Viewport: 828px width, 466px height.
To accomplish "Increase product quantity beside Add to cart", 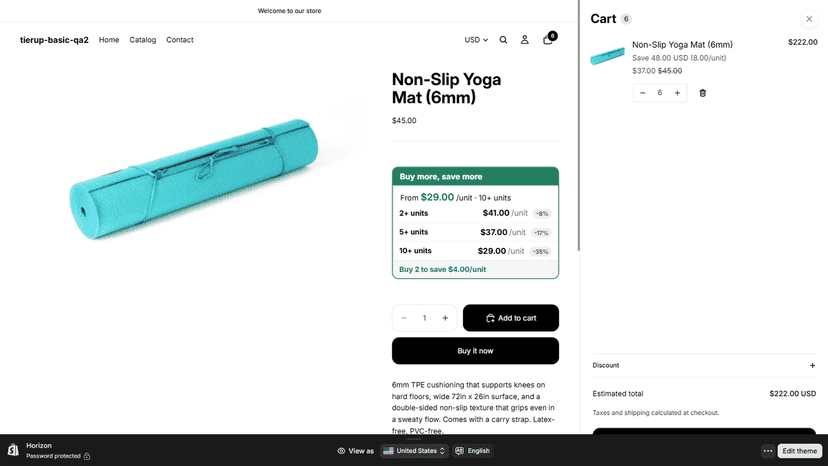I will pyautogui.click(x=445, y=318).
